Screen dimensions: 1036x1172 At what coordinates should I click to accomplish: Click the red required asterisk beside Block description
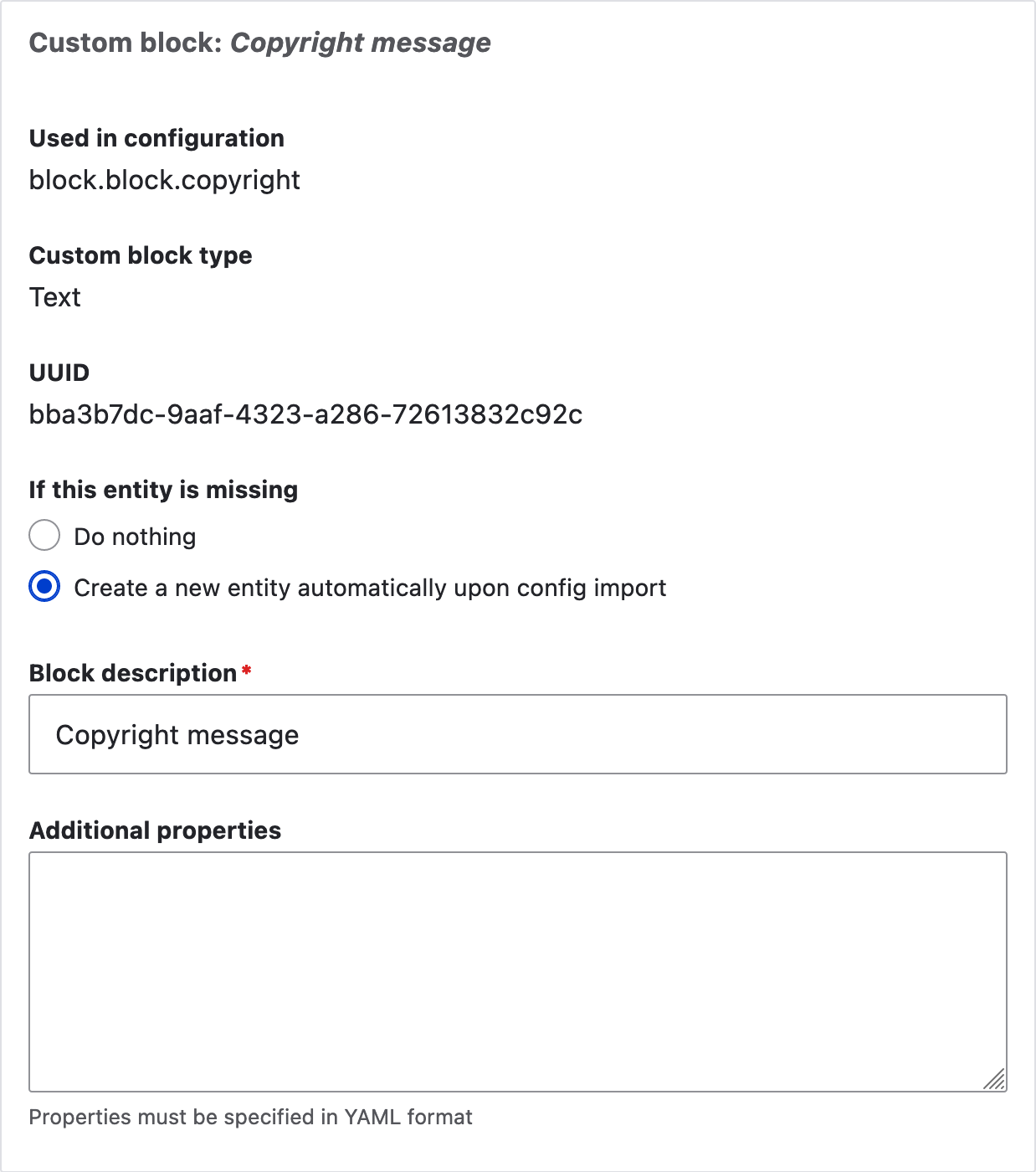pos(246,670)
